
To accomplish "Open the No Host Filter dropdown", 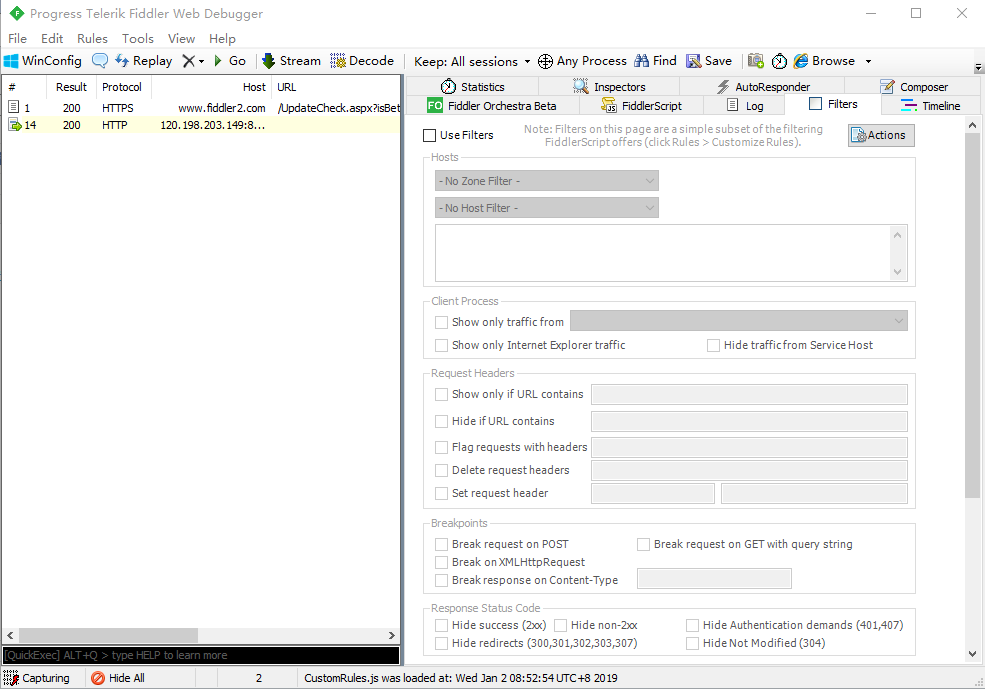I will pyautogui.click(x=547, y=208).
